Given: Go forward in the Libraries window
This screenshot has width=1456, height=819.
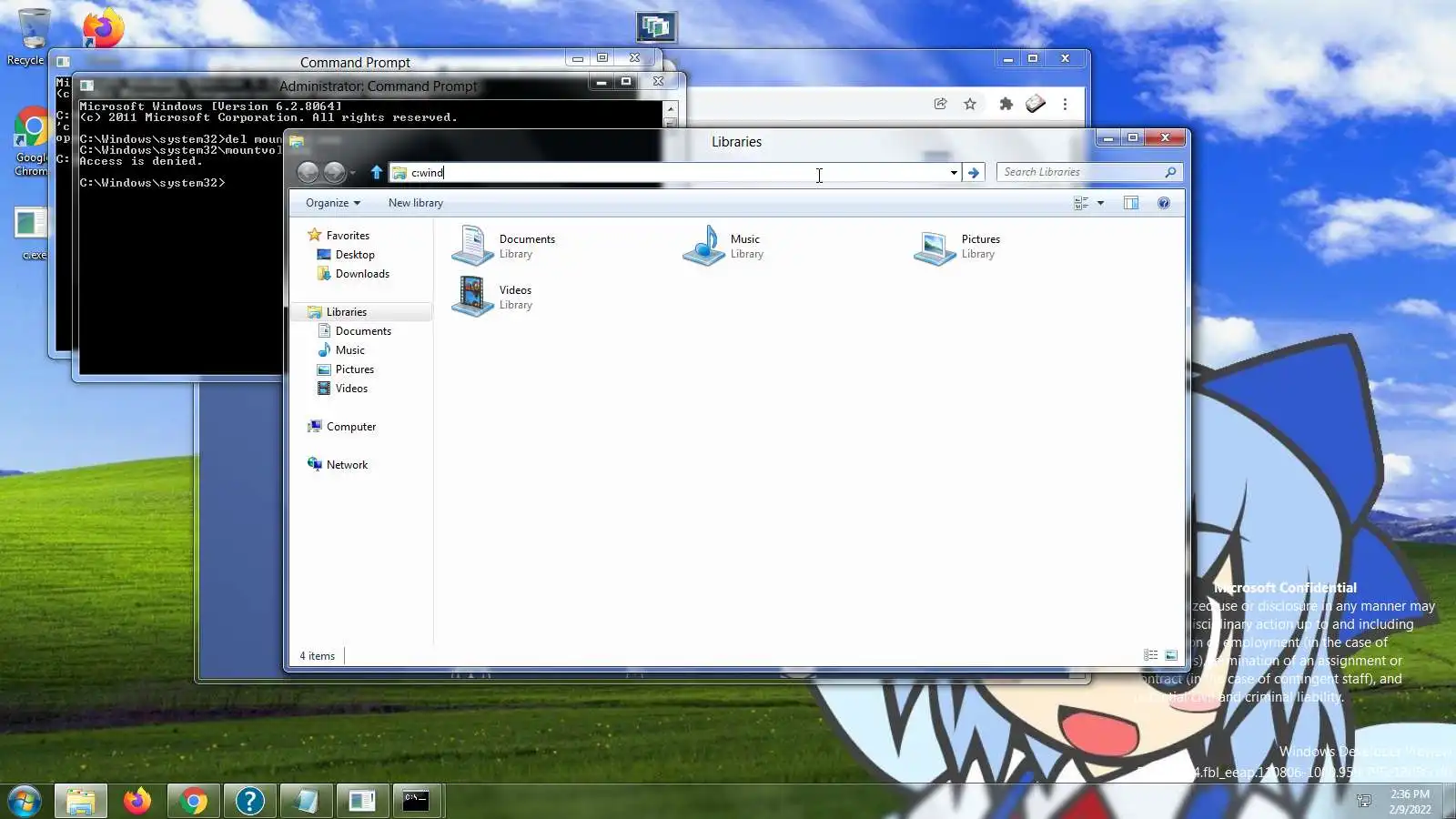Looking at the screenshot, I should [334, 172].
